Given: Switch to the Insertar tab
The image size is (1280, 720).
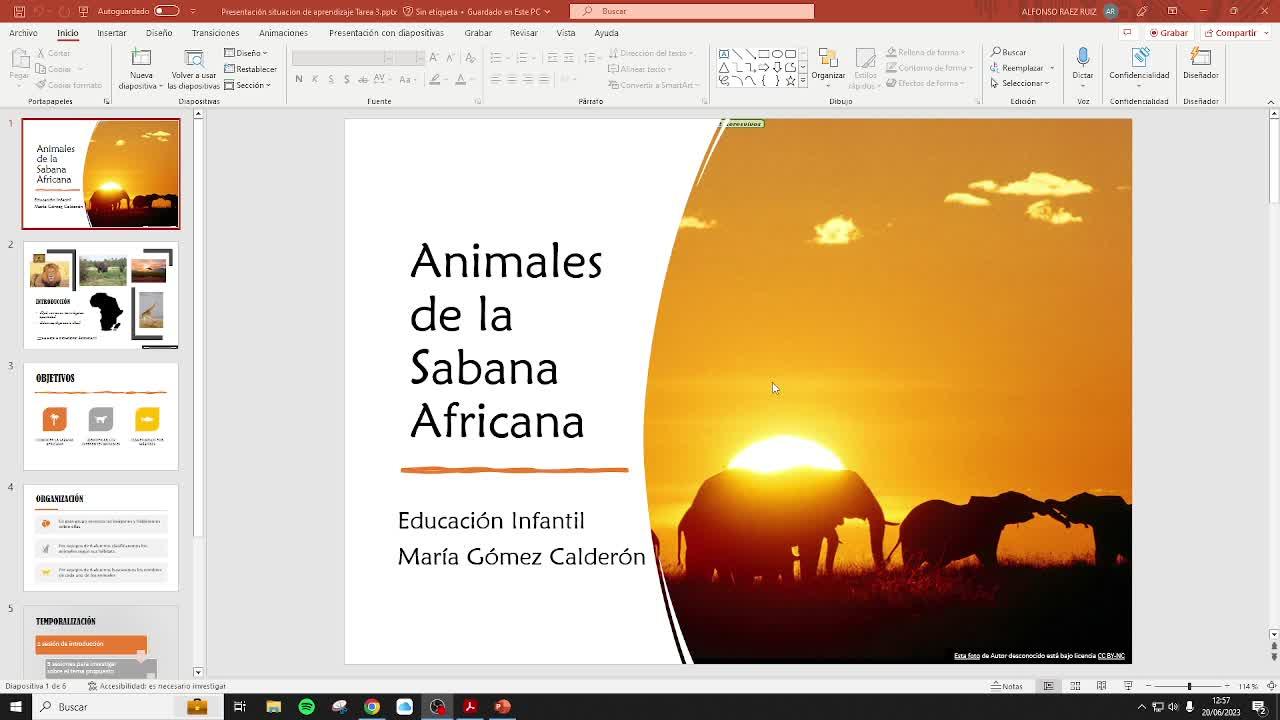Looking at the screenshot, I should [x=111, y=33].
